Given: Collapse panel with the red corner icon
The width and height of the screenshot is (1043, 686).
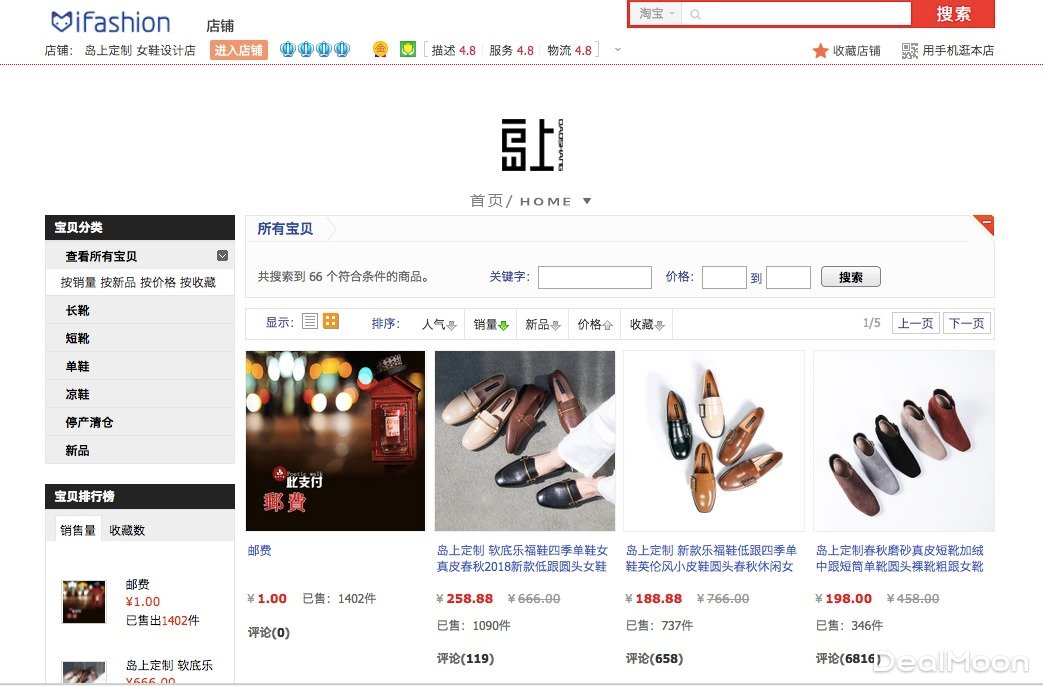Looking at the screenshot, I should [985, 224].
